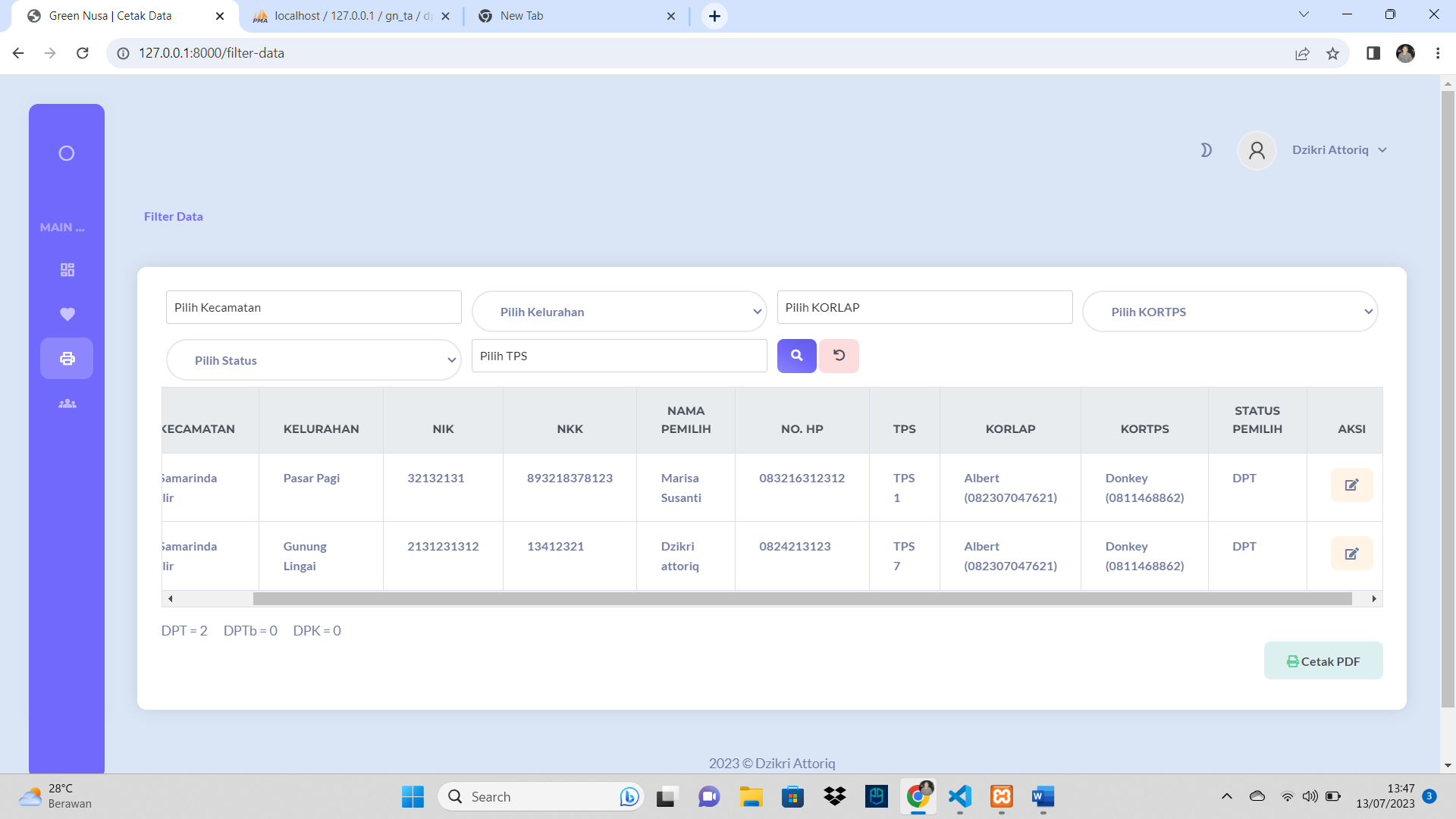
Task: Click the Cetak PDF button
Action: 1323,661
